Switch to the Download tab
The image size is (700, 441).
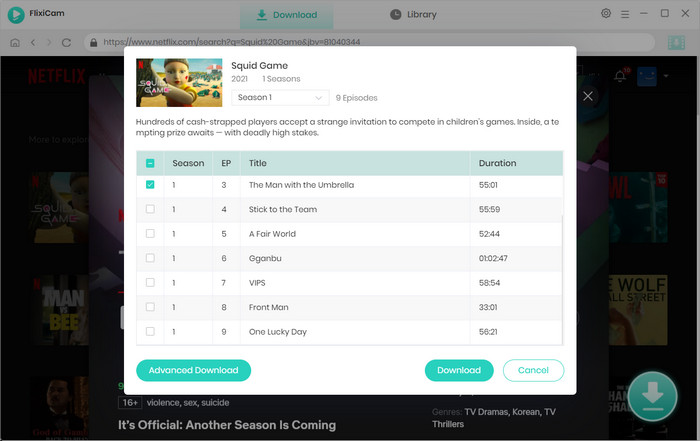(287, 15)
